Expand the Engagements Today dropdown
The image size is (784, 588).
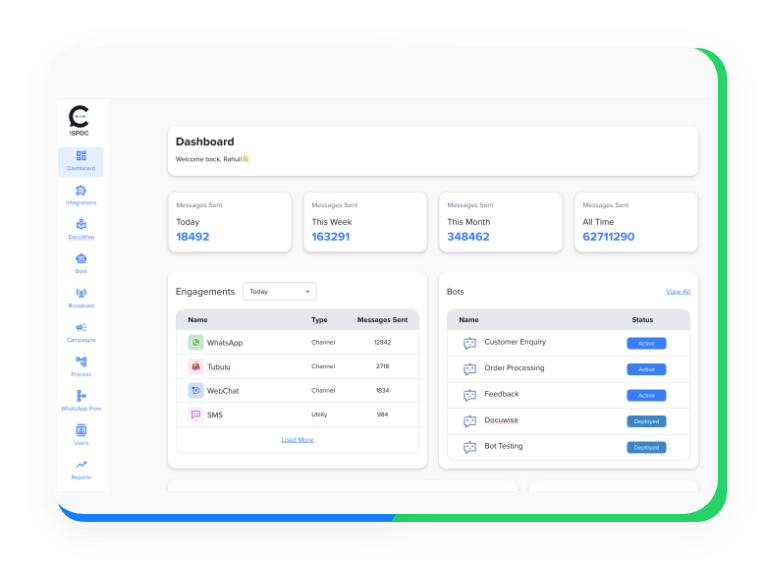tap(280, 292)
